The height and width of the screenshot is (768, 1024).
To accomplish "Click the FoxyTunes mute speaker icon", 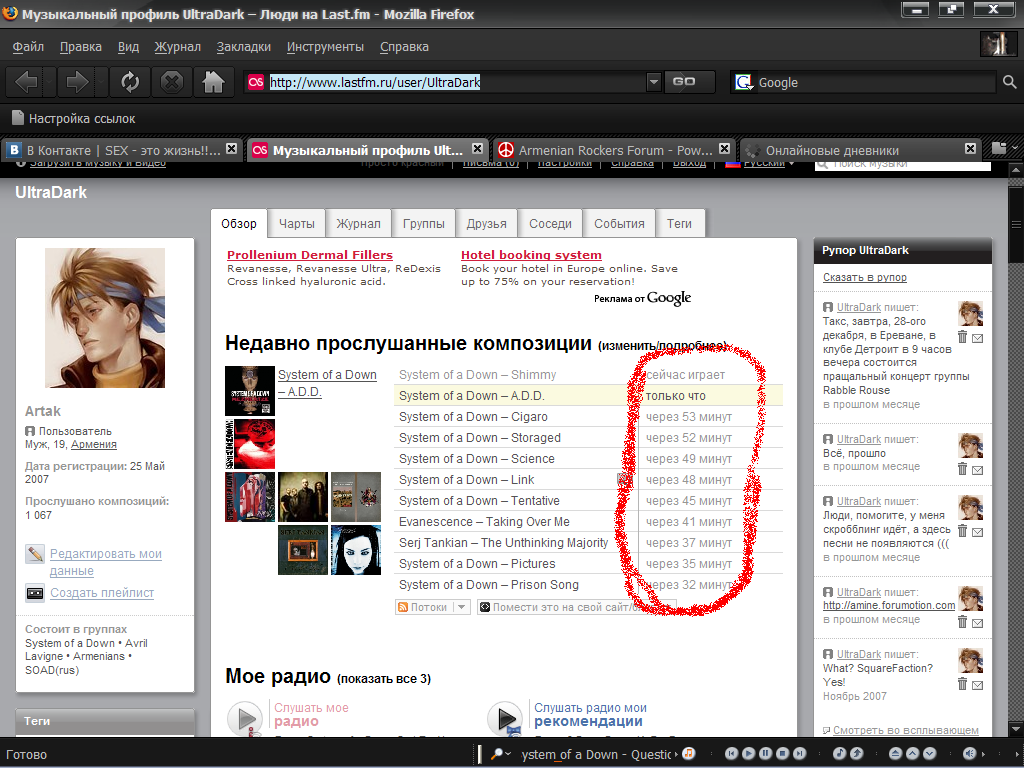I will coord(970,754).
